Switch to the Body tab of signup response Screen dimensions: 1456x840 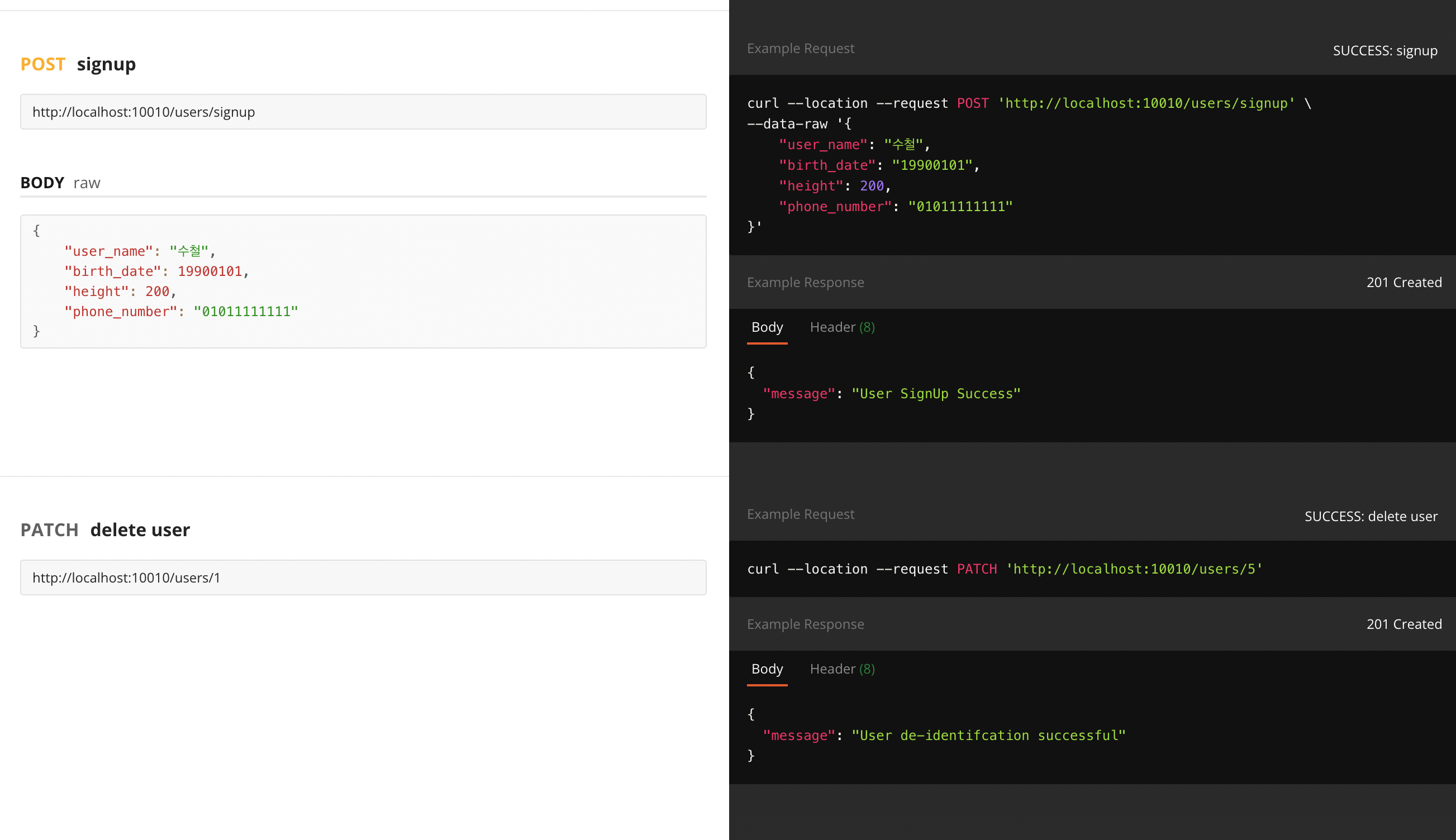click(767, 327)
